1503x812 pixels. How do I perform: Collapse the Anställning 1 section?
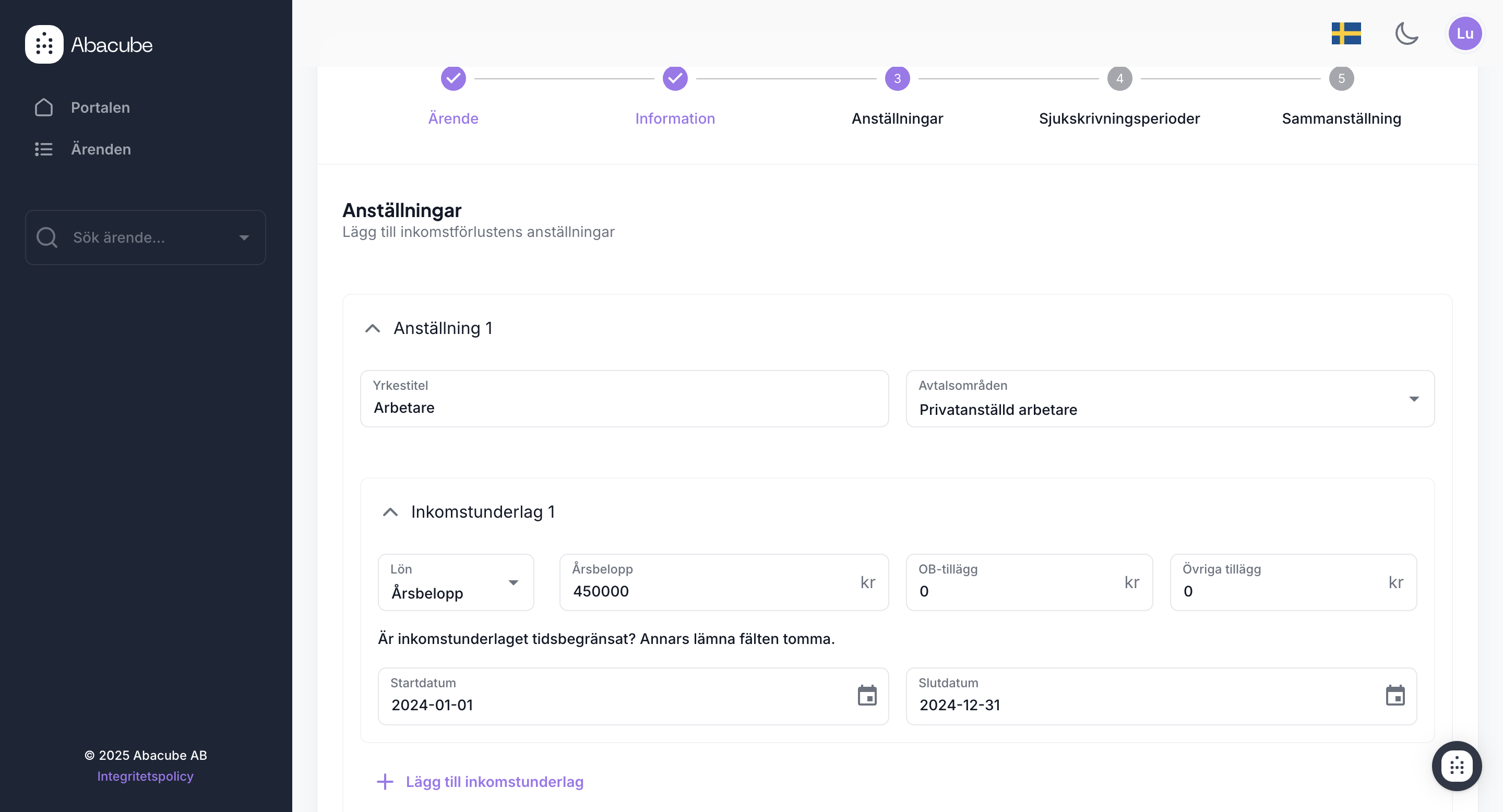click(x=372, y=328)
